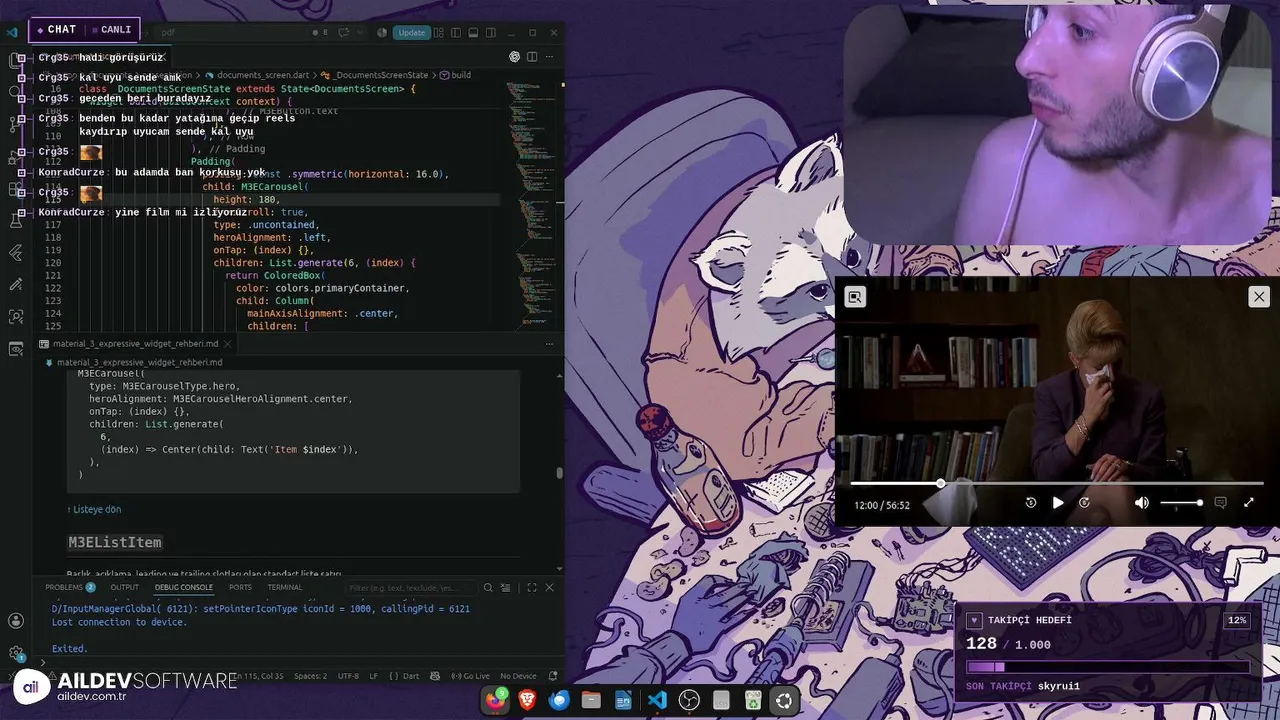Open the Ports panel tab

pyautogui.click(x=240, y=587)
